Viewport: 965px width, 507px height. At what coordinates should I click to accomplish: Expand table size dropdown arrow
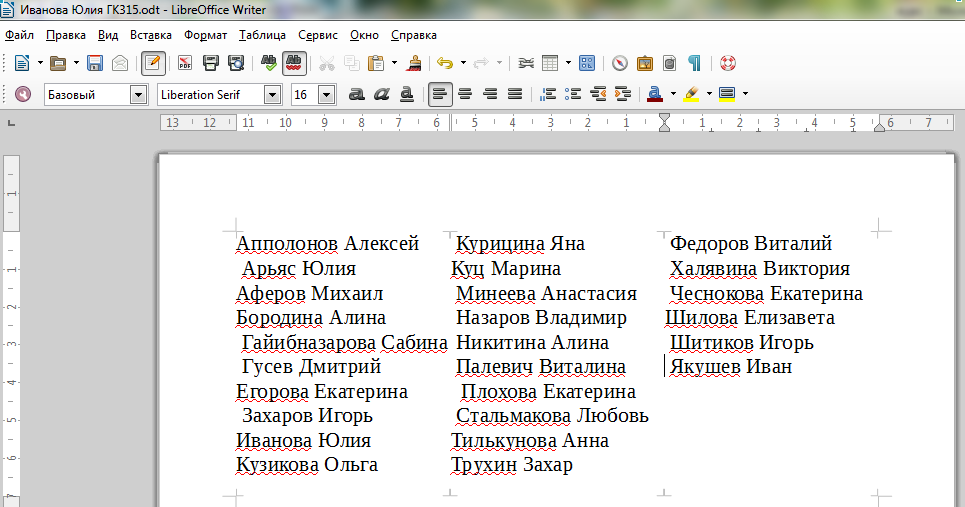click(x=568, y=63)
